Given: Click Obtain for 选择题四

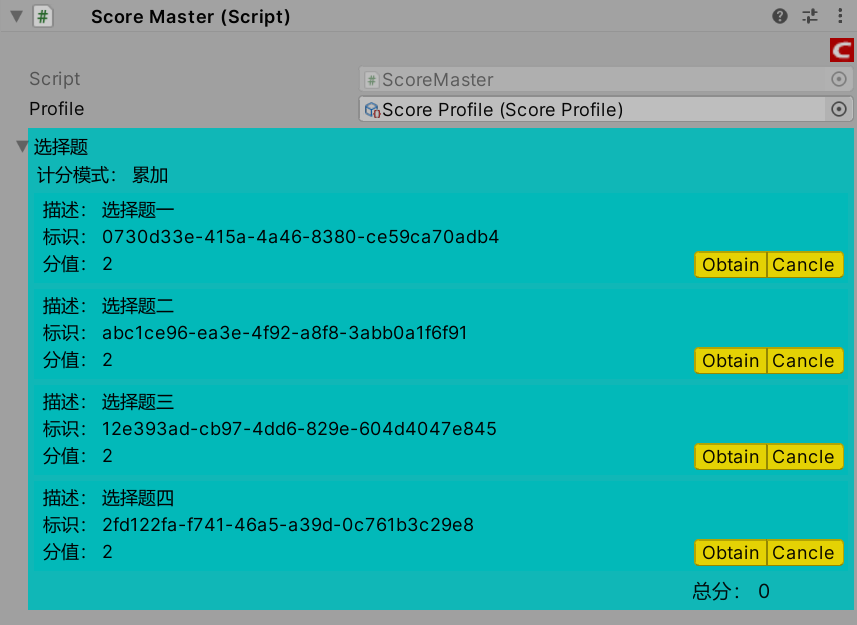Looking at the screenshot, I should tap(730, 552).
